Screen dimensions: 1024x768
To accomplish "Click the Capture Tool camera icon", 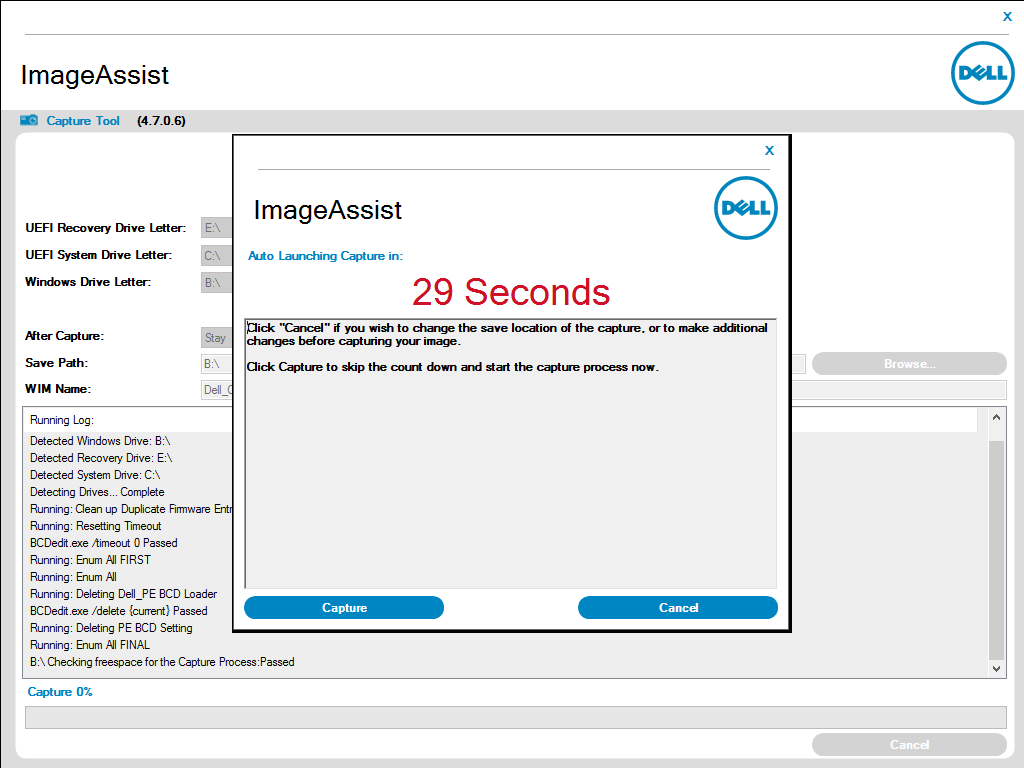I will (29, 120).
